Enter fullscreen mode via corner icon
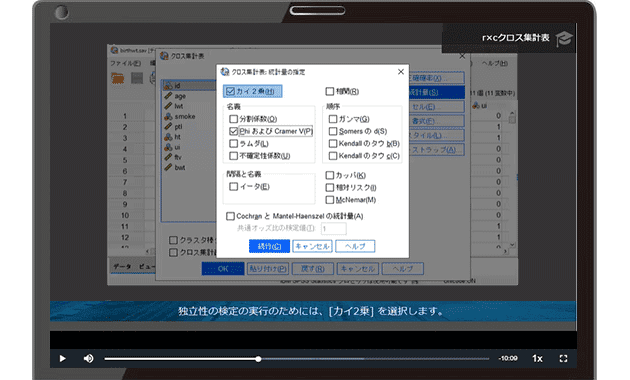This screenshot has height=380, width=630. pyautogui.click(x=563, y=358)
